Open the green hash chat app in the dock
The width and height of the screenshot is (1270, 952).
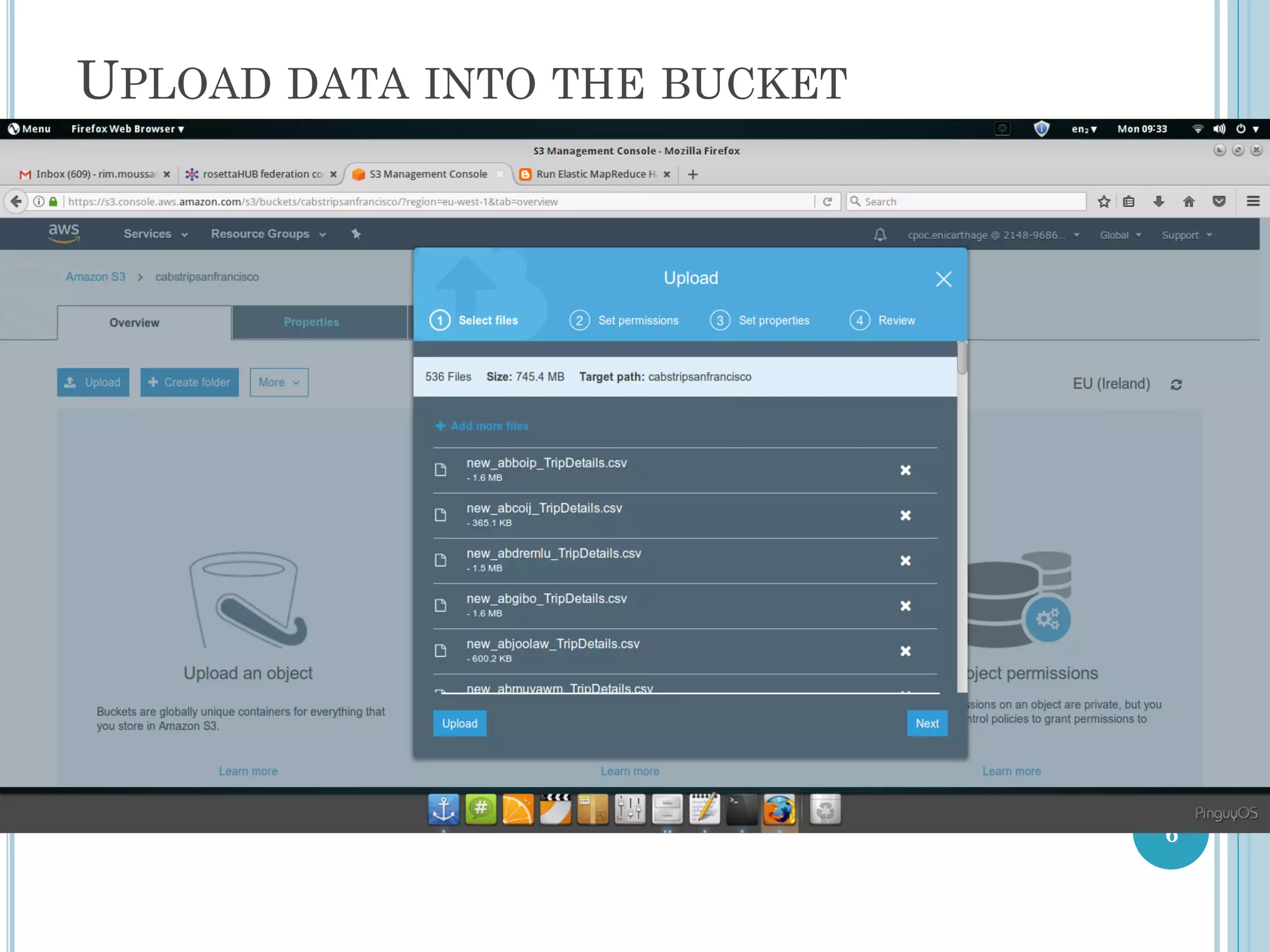click(x=481, y=809)
